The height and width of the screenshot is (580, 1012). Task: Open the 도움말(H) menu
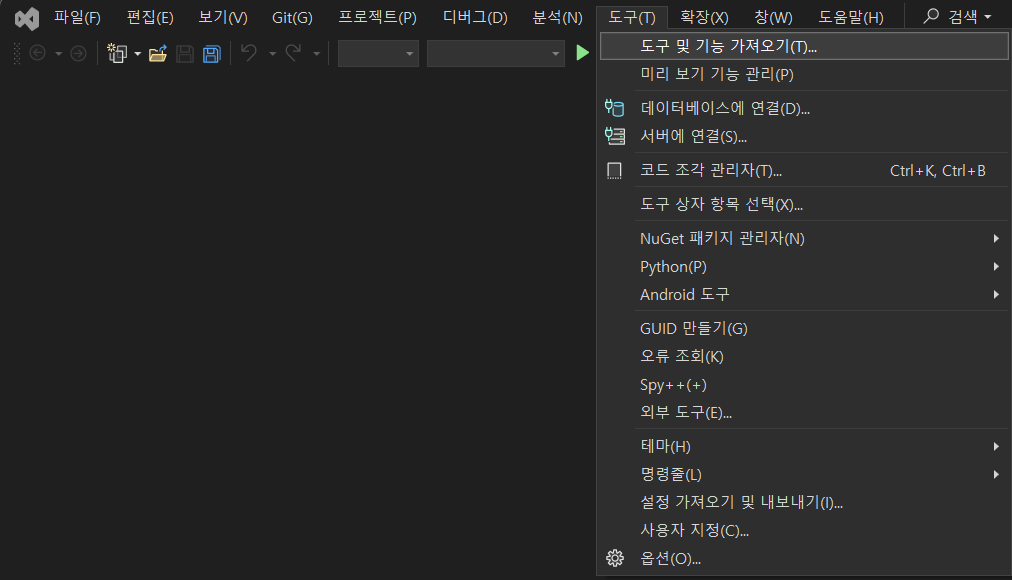pos(851,17)
